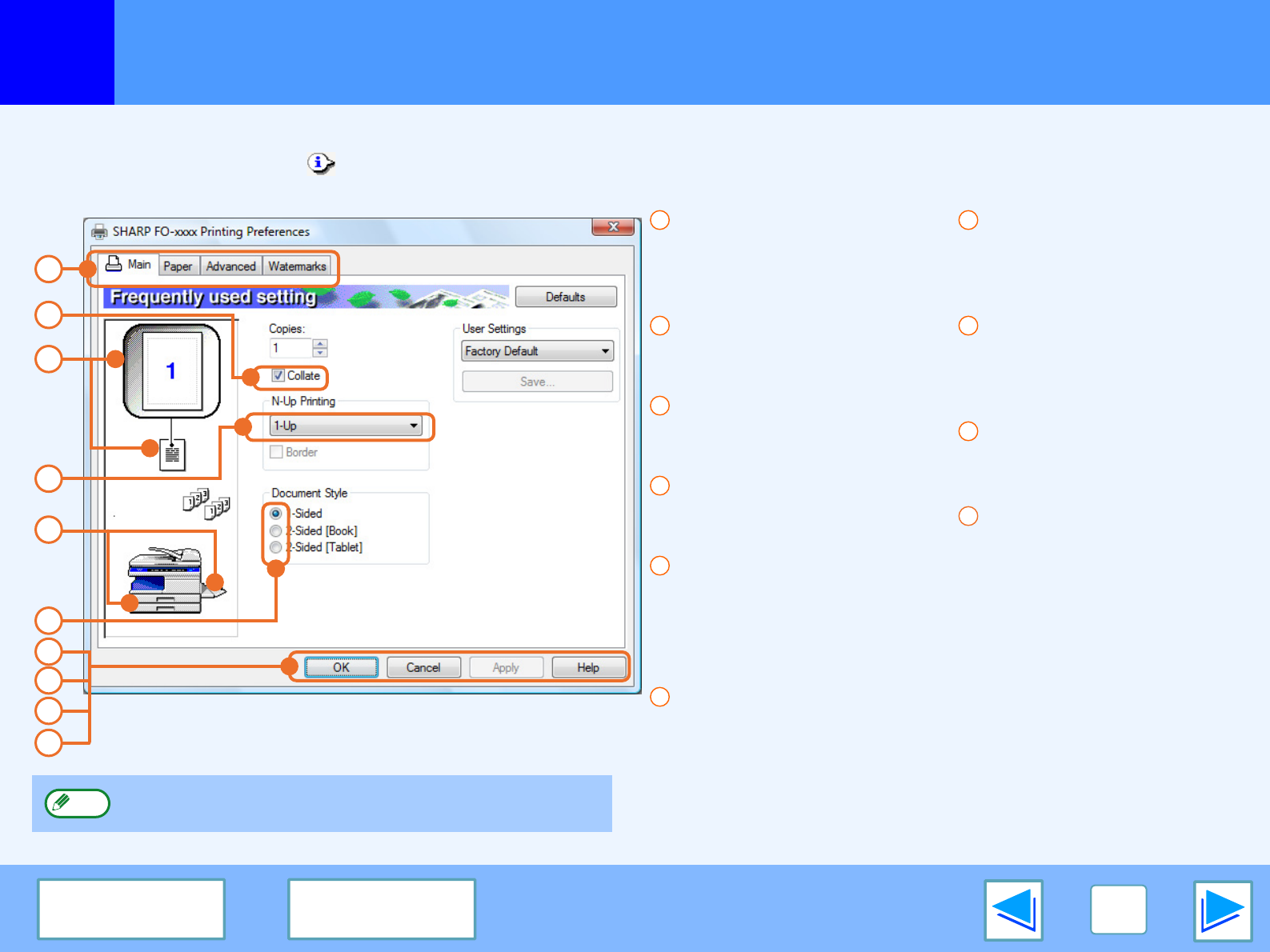Click the information speech bubble icon
This screenshot has width=1270, height=952.
pyautogui.click(x=320, y=163)
